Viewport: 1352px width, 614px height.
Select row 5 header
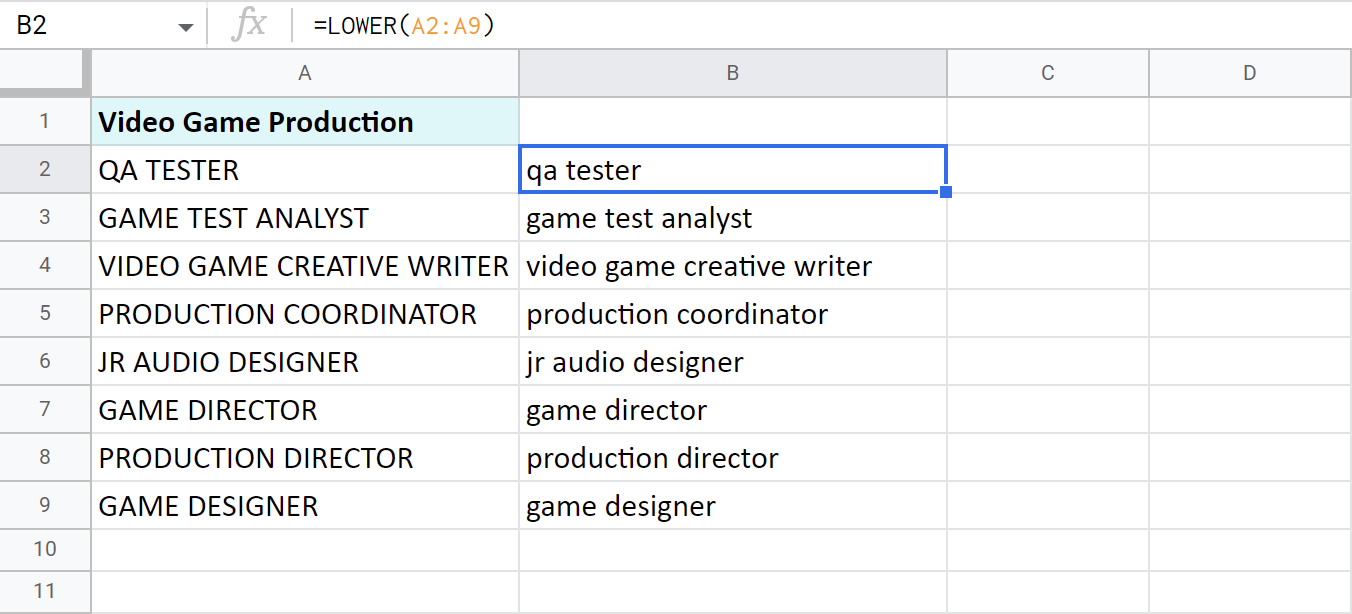(45, 313)
